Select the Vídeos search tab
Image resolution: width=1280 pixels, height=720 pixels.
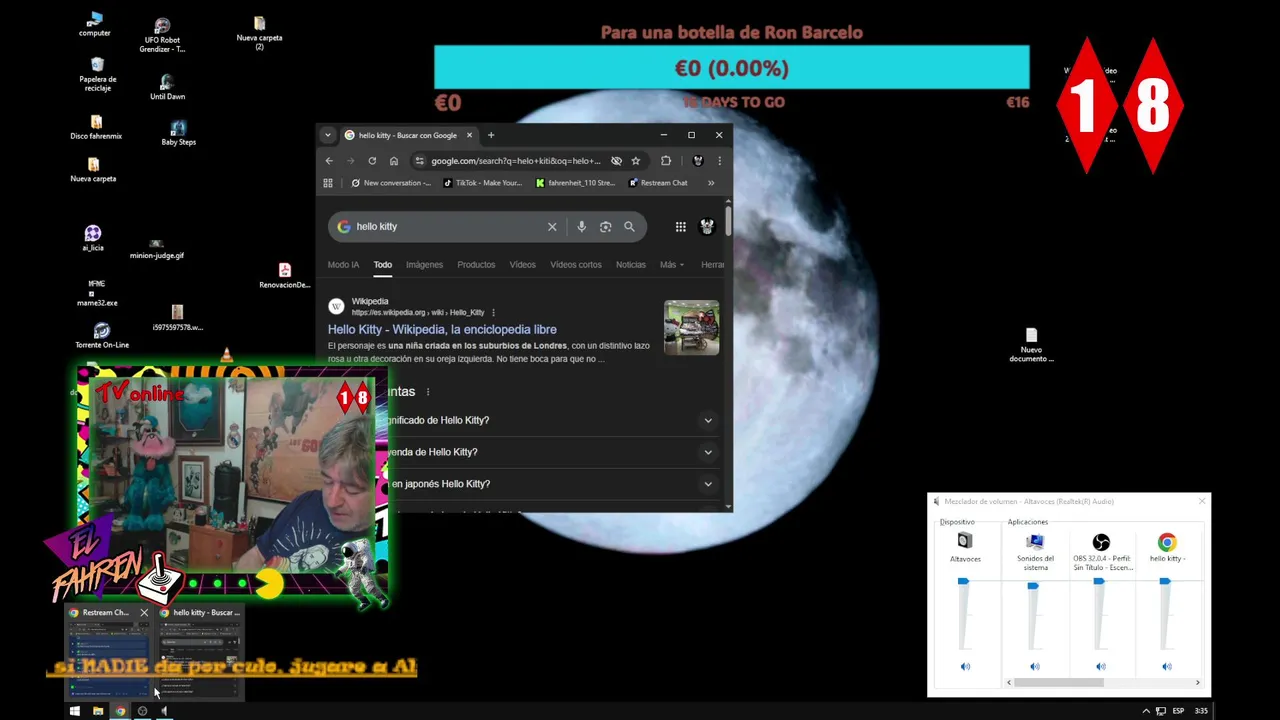[x=522, y=265]
